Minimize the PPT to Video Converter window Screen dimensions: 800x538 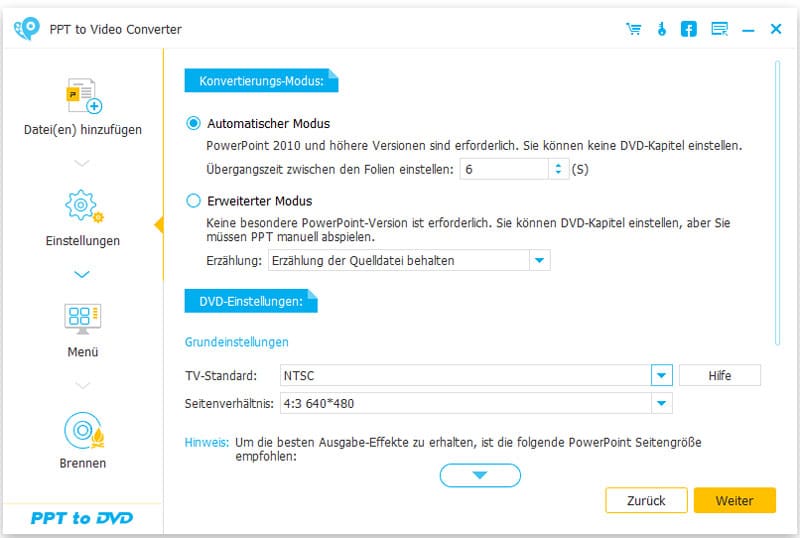point(748,31)
